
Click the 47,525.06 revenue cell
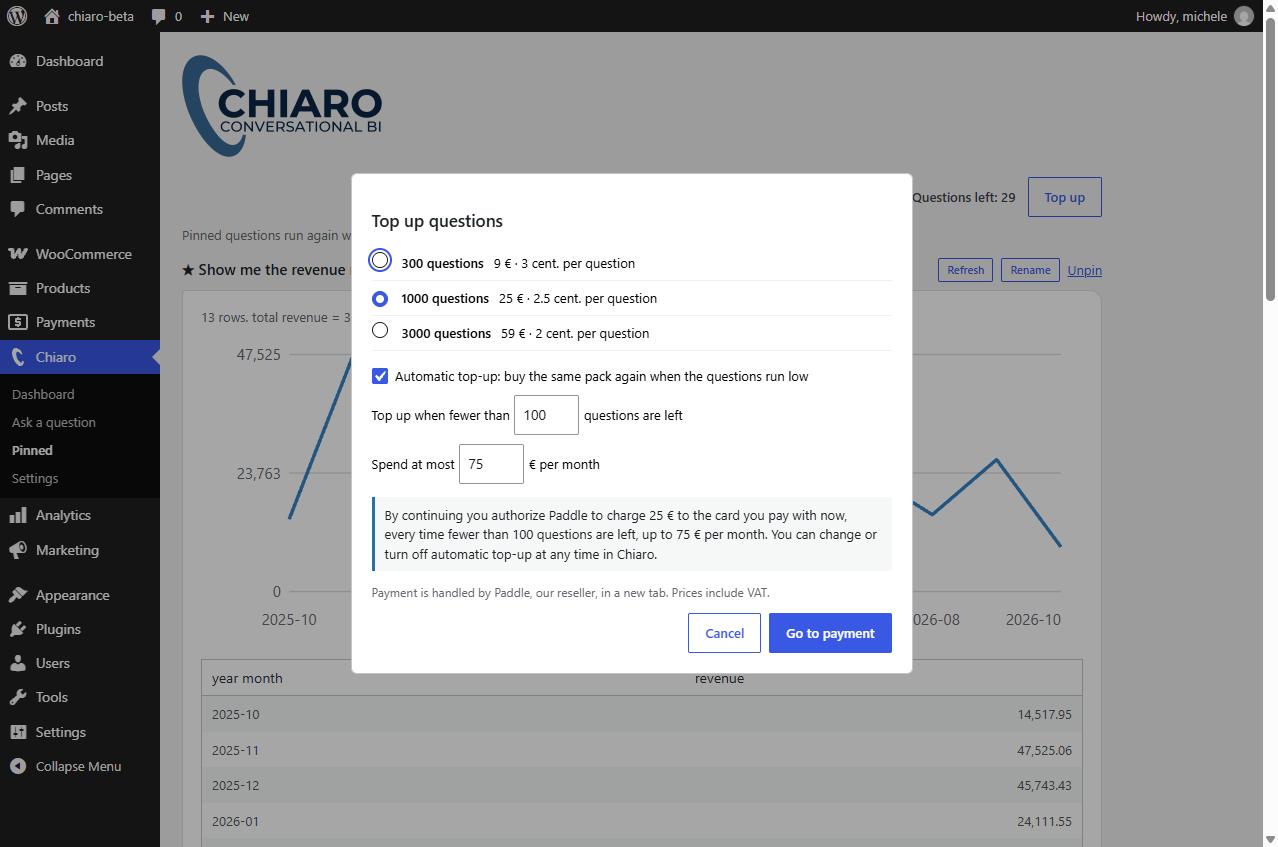[x=1044, y=750]
